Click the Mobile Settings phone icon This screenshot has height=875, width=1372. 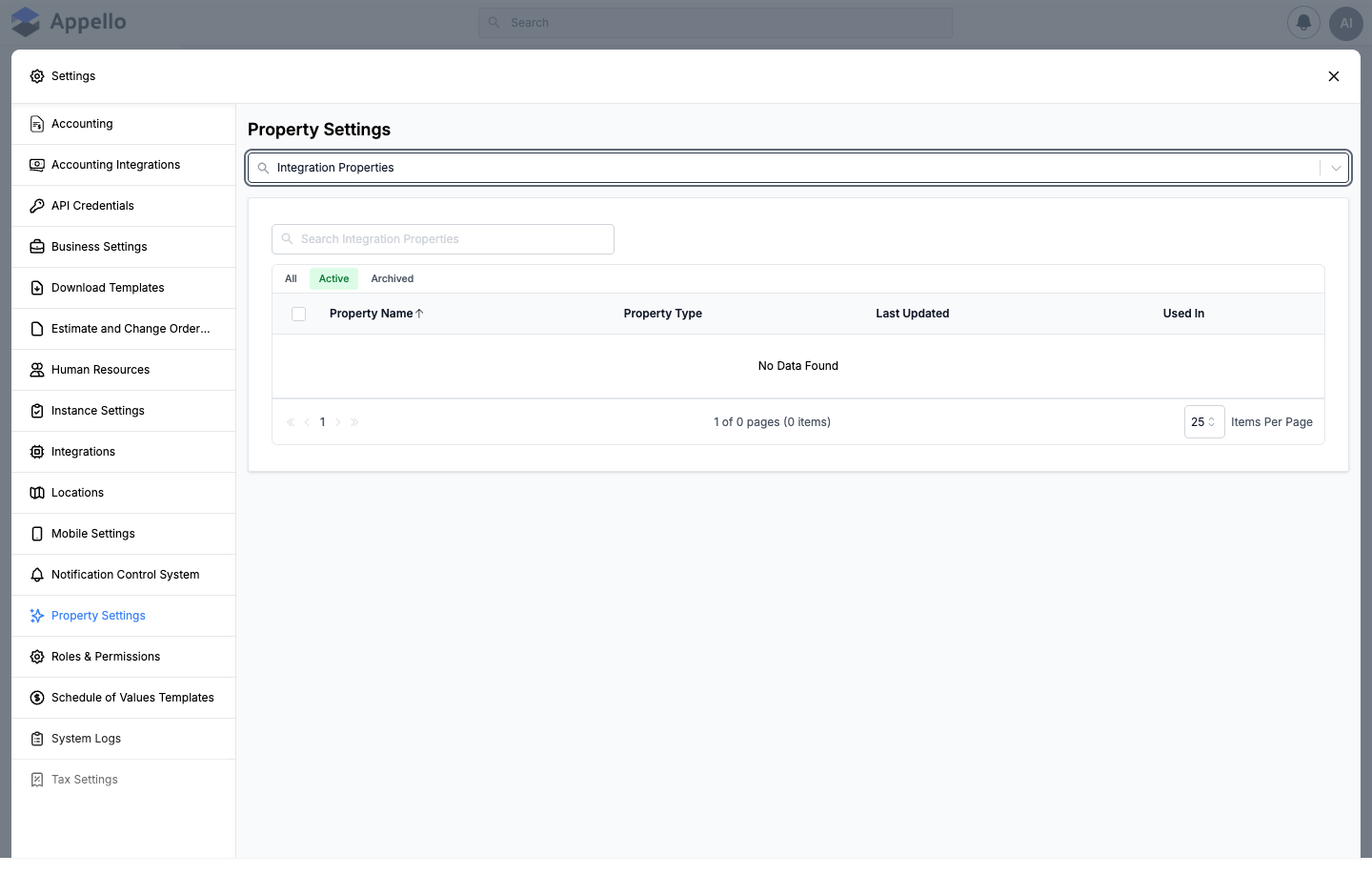tap(37, 534)
